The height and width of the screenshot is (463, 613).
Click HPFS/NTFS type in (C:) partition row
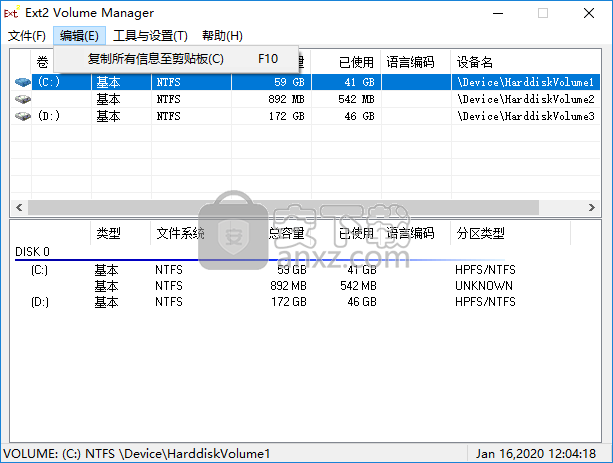[485, 270]
